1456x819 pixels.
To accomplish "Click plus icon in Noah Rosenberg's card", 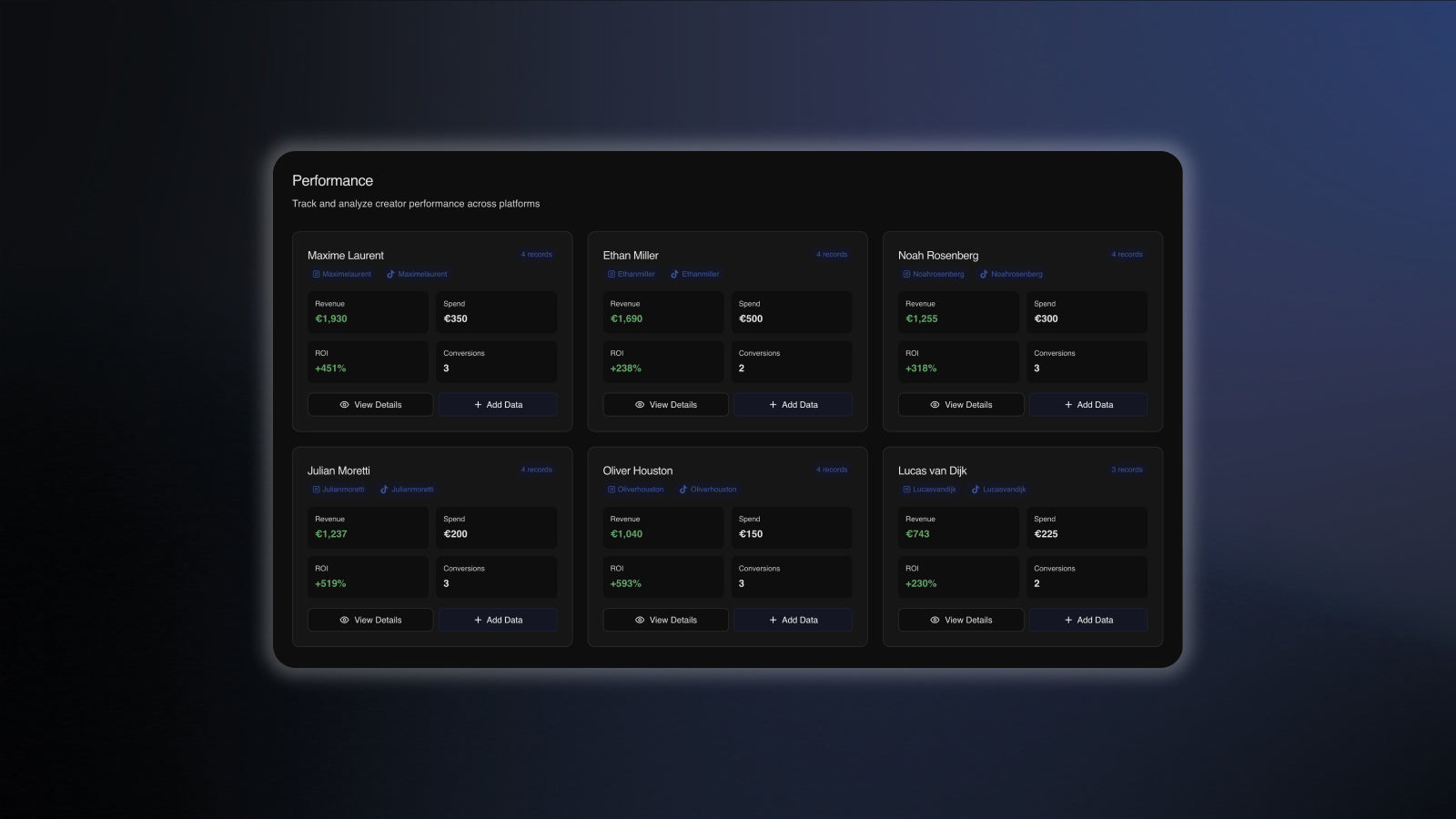I will 1068,405.
